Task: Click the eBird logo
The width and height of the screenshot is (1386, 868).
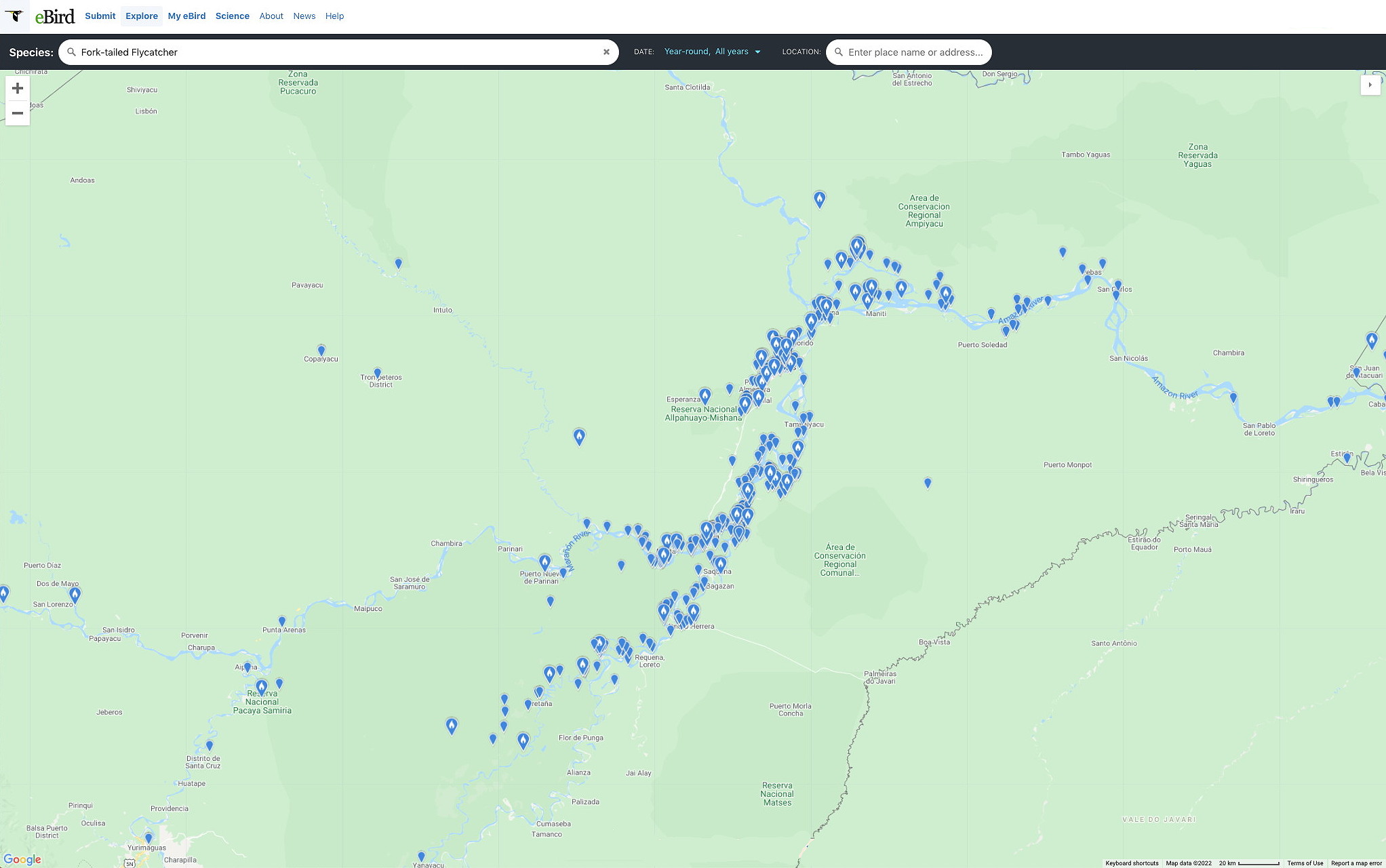Action: pos(55,16)
